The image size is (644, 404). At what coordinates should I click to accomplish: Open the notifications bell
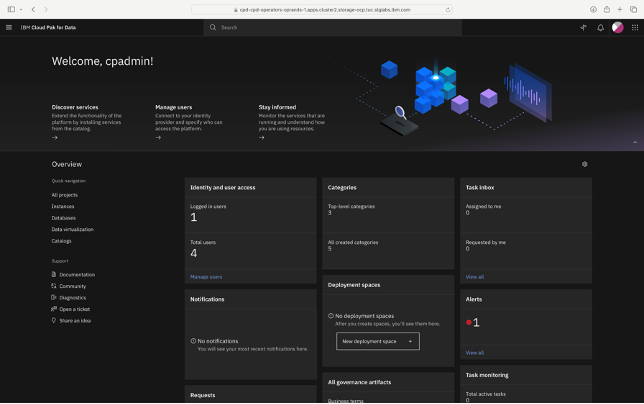pos(601,27)
